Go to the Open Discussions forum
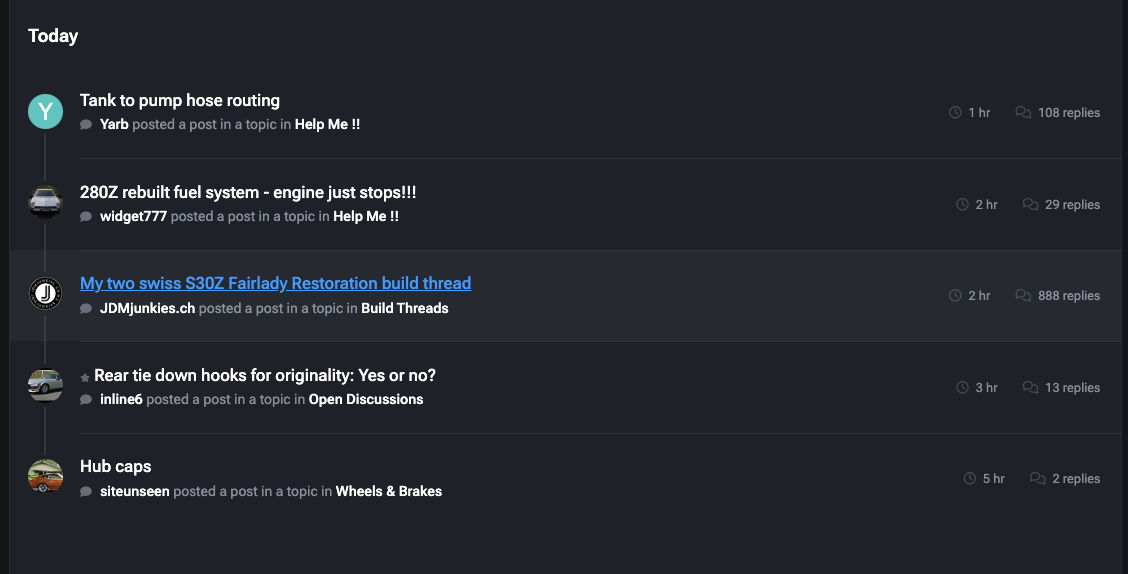 (x=365, y=399)
